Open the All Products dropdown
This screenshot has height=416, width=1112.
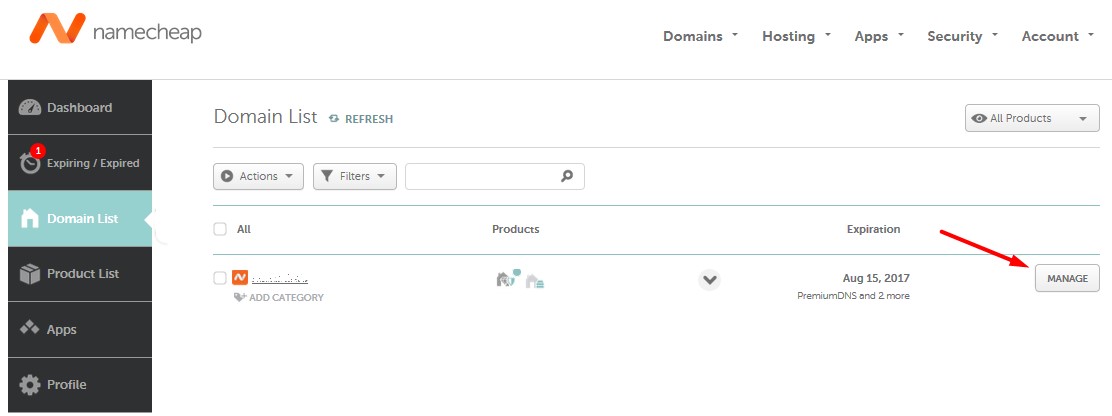(1032, 118)
